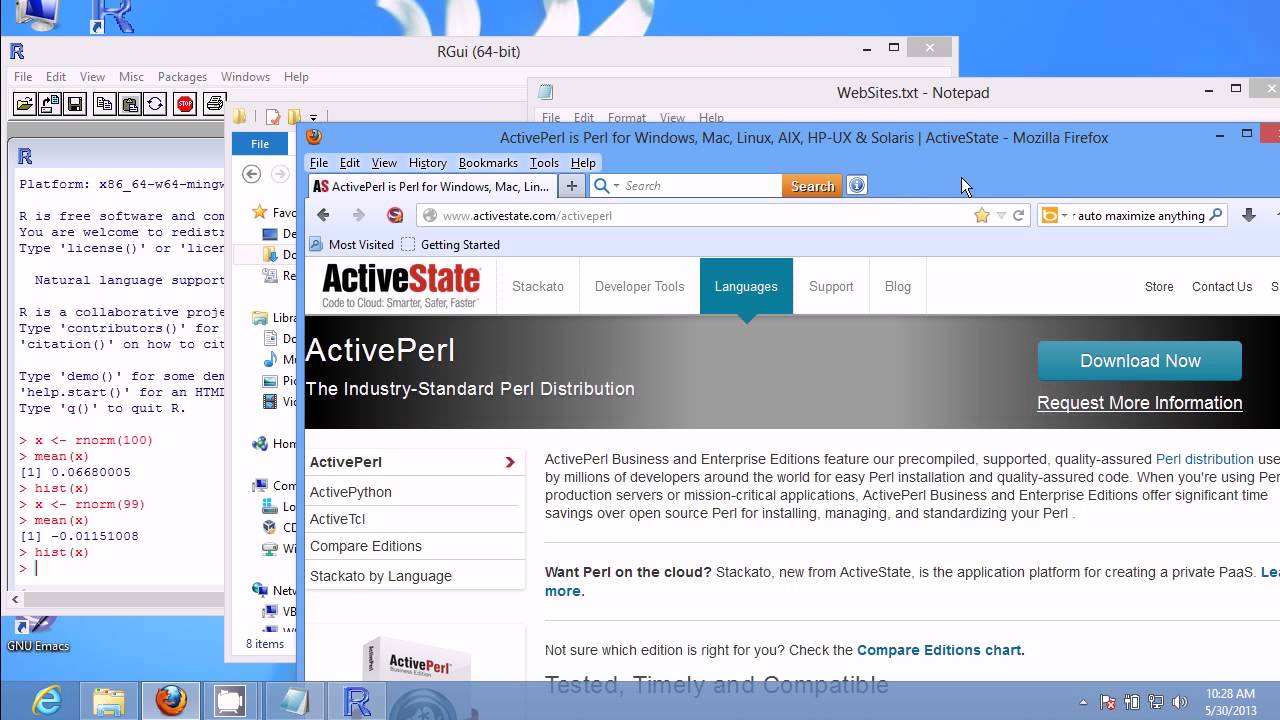Open RGui File menu

pyautogui.click(x=23, y=77)
